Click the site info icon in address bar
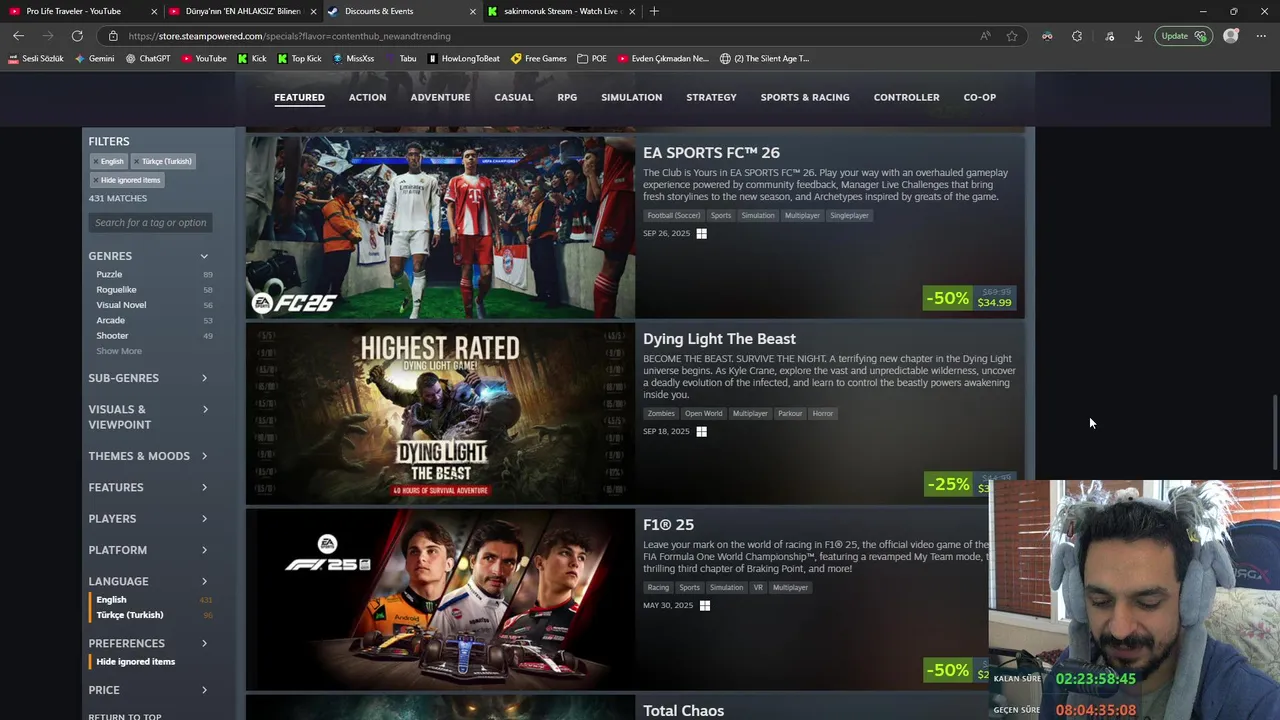 [113, 36]
